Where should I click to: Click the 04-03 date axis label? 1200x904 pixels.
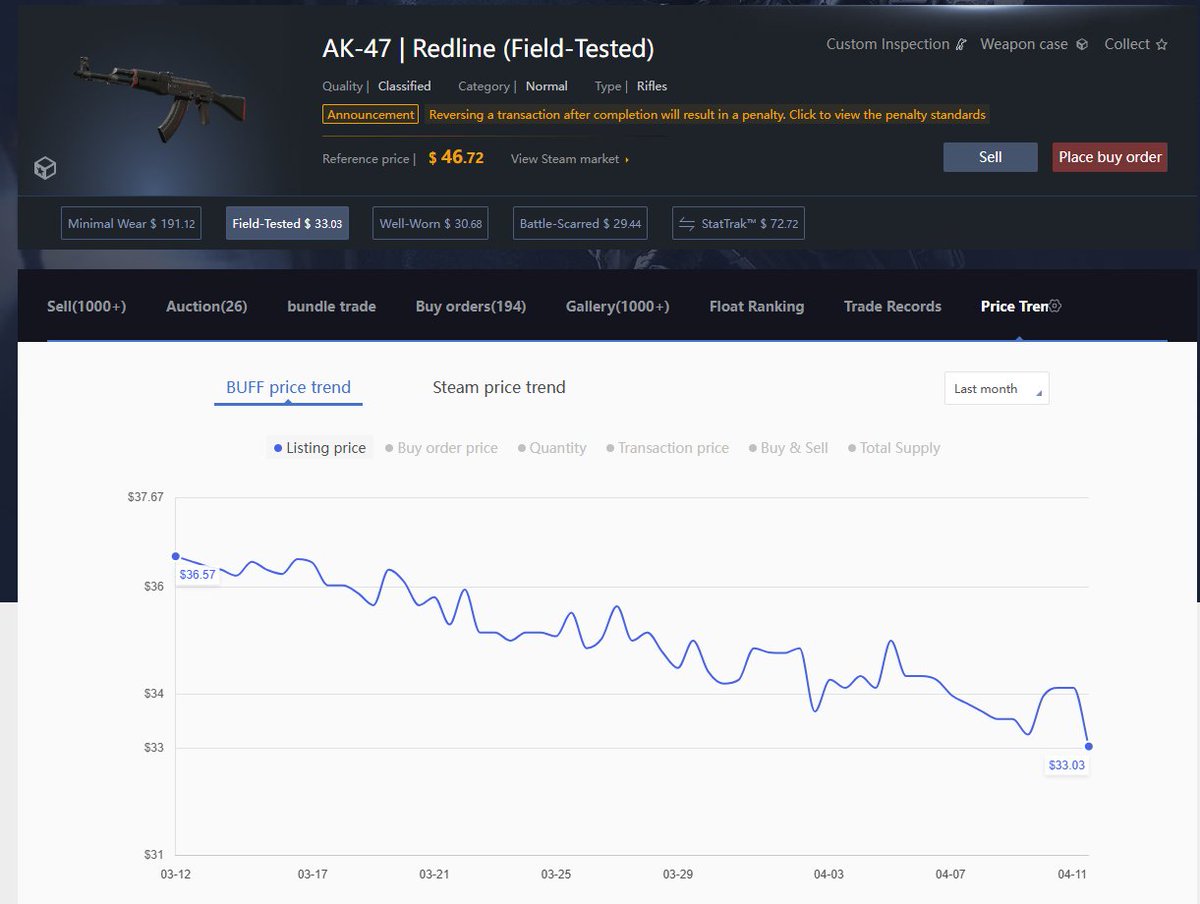coord(828,874)
